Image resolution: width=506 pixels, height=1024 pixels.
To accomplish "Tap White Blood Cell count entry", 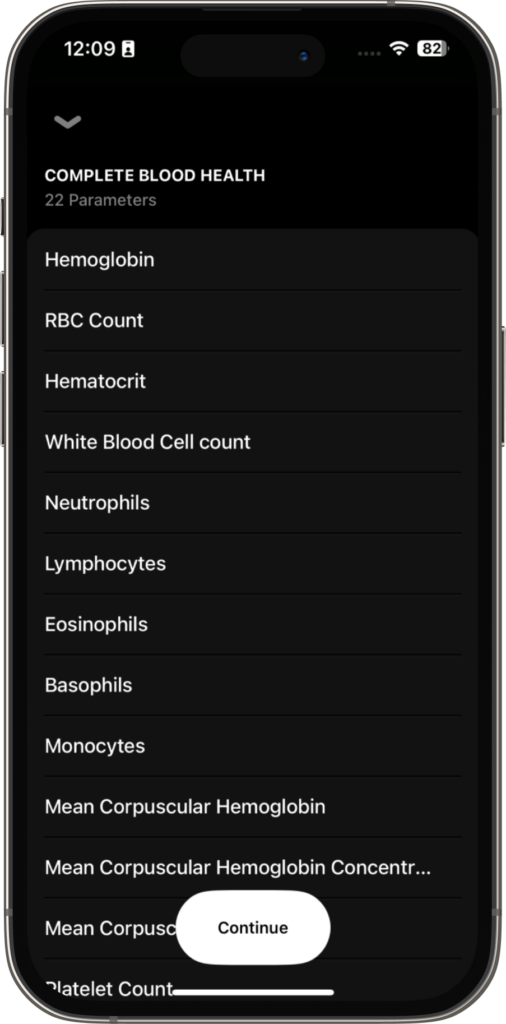I will (x=253, y=442).
